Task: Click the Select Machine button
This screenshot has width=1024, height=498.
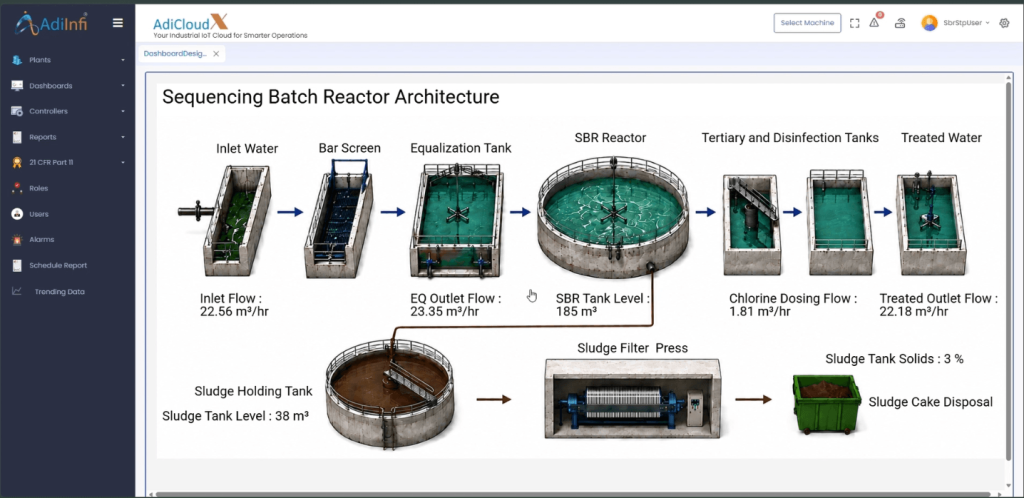Action: [x=807, y=23]
